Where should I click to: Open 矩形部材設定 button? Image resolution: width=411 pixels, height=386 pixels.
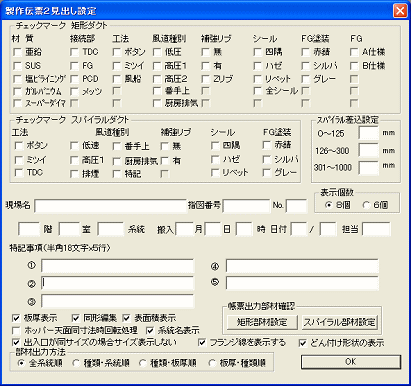pyautogui.click(x=262, y=322)
